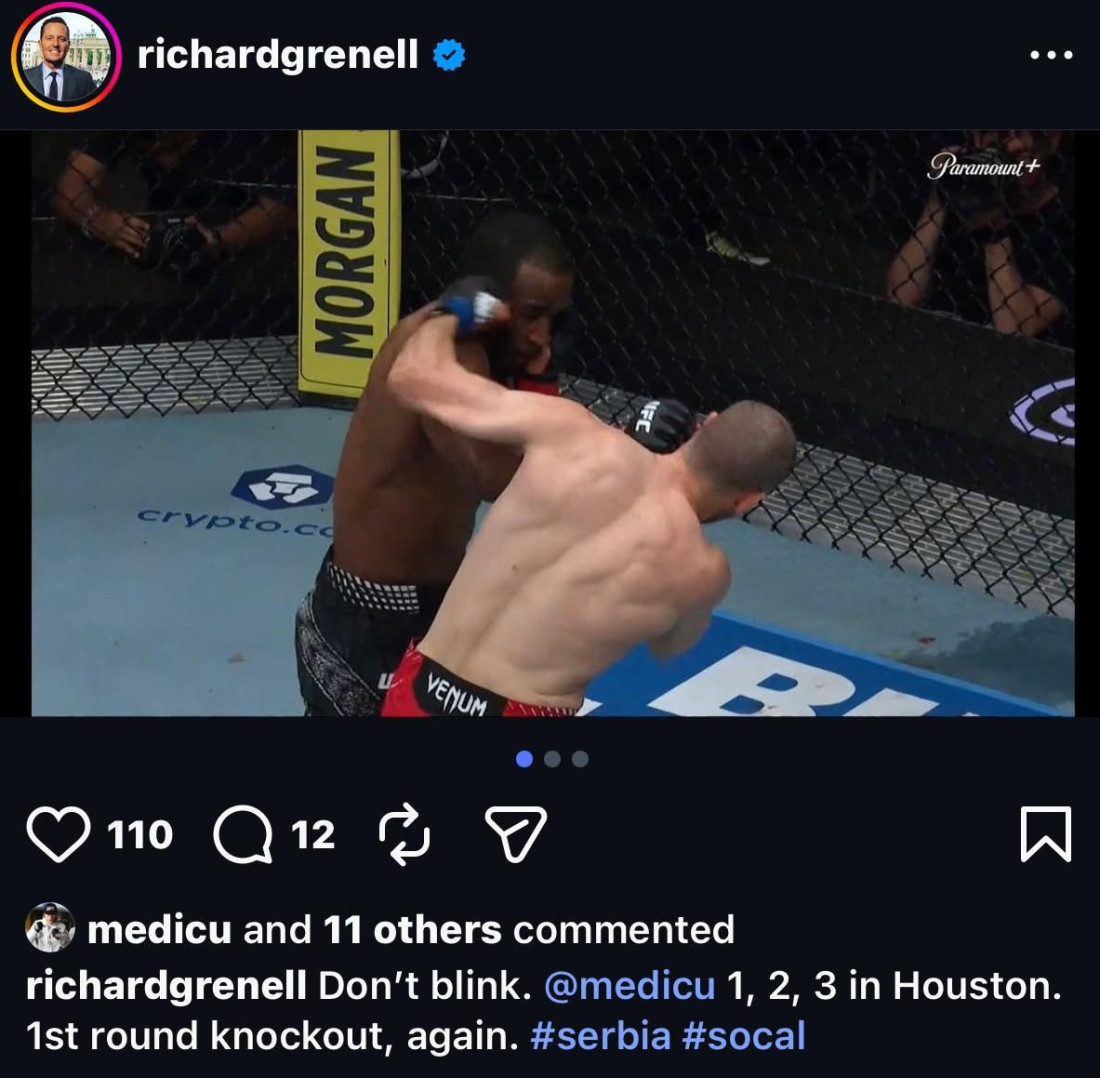This screenshot has height=1078, width=1100.
Task: Like the post with the heart icon
Action: 58,834
